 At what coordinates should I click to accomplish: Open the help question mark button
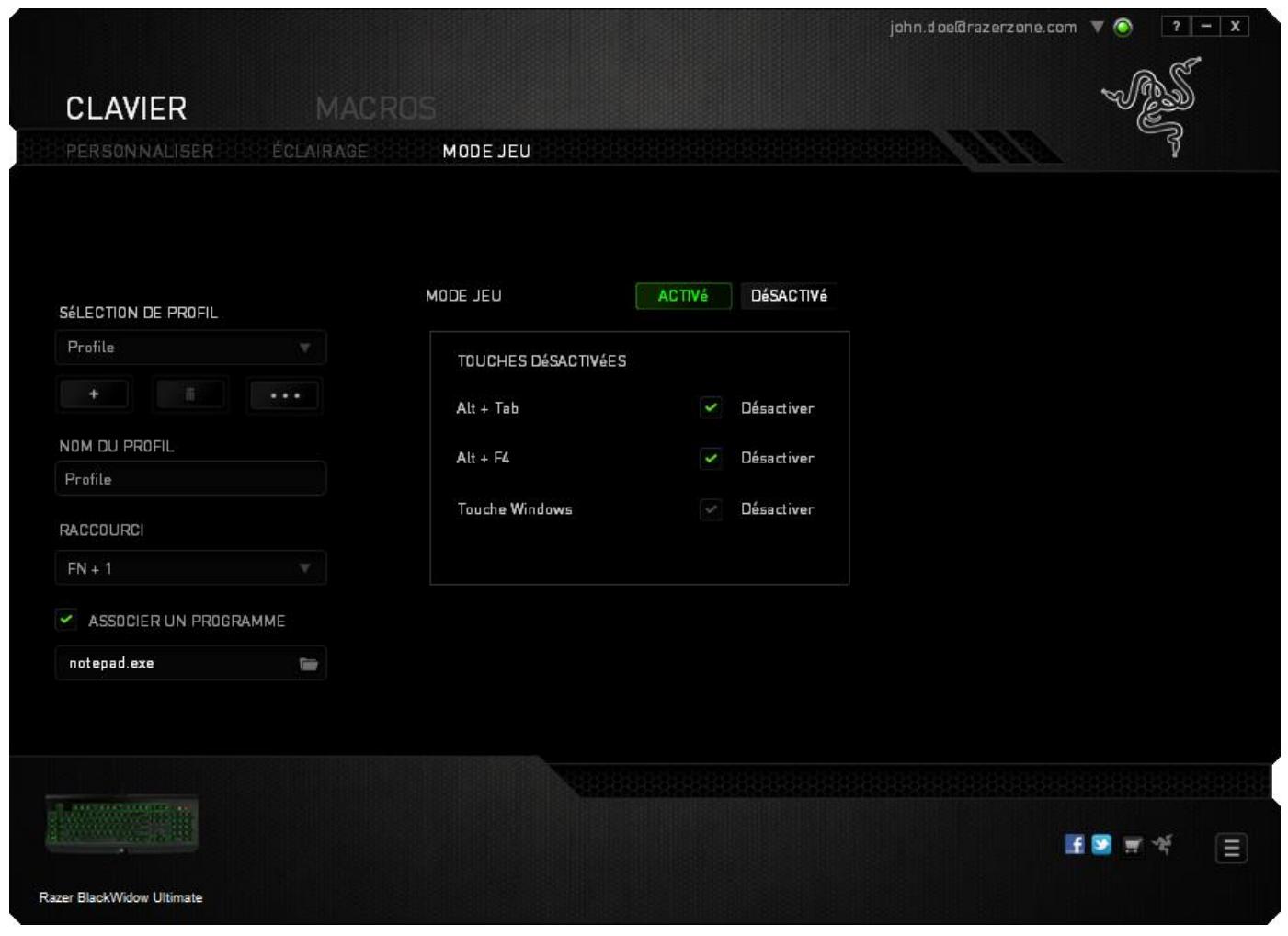1176,27
